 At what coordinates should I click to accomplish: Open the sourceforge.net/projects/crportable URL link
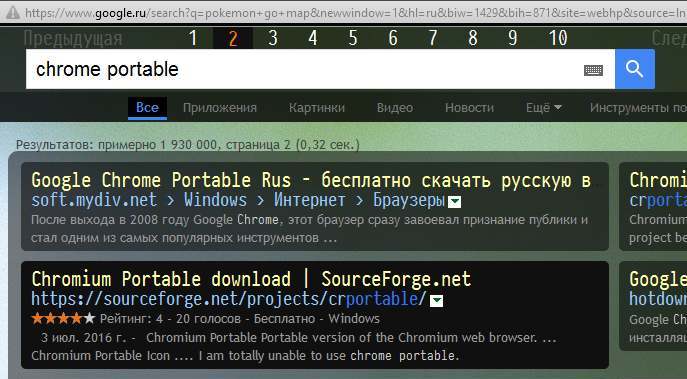[228, 299]
